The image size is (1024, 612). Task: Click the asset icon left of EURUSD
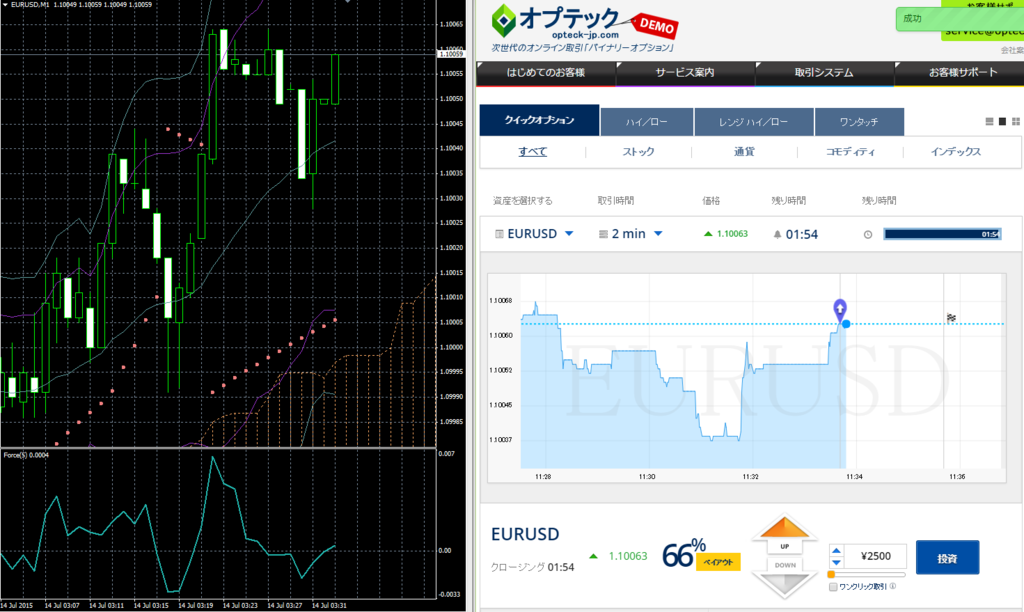coord(499,234)
